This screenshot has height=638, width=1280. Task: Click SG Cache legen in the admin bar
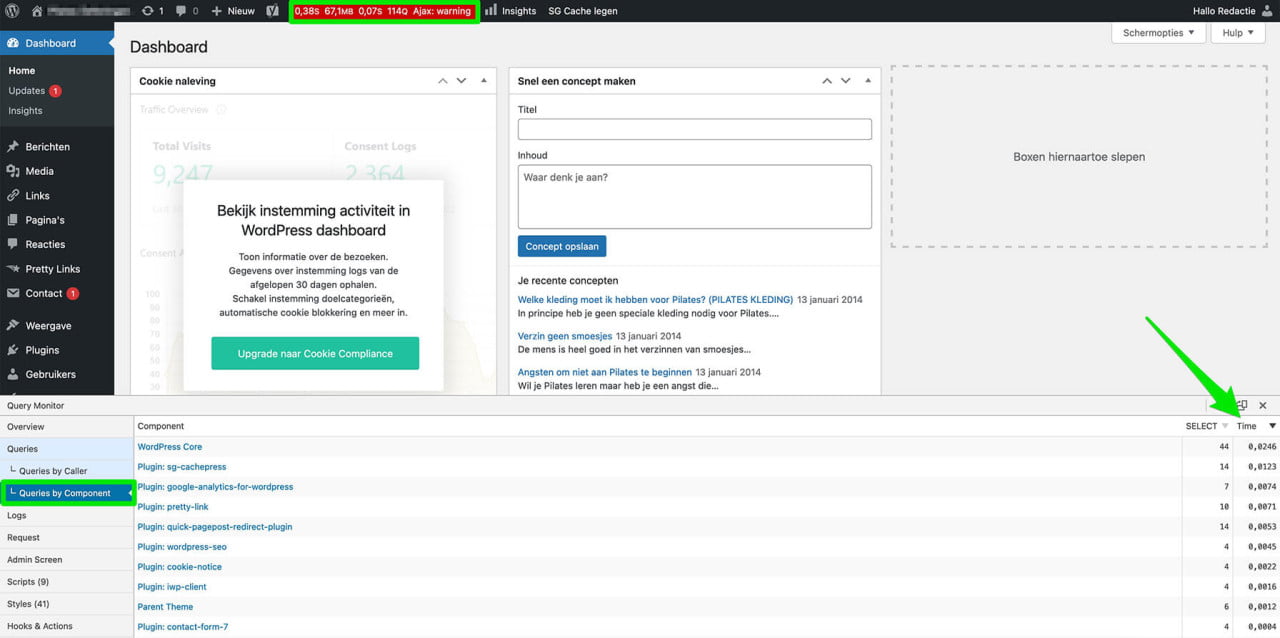coord(583,11)
